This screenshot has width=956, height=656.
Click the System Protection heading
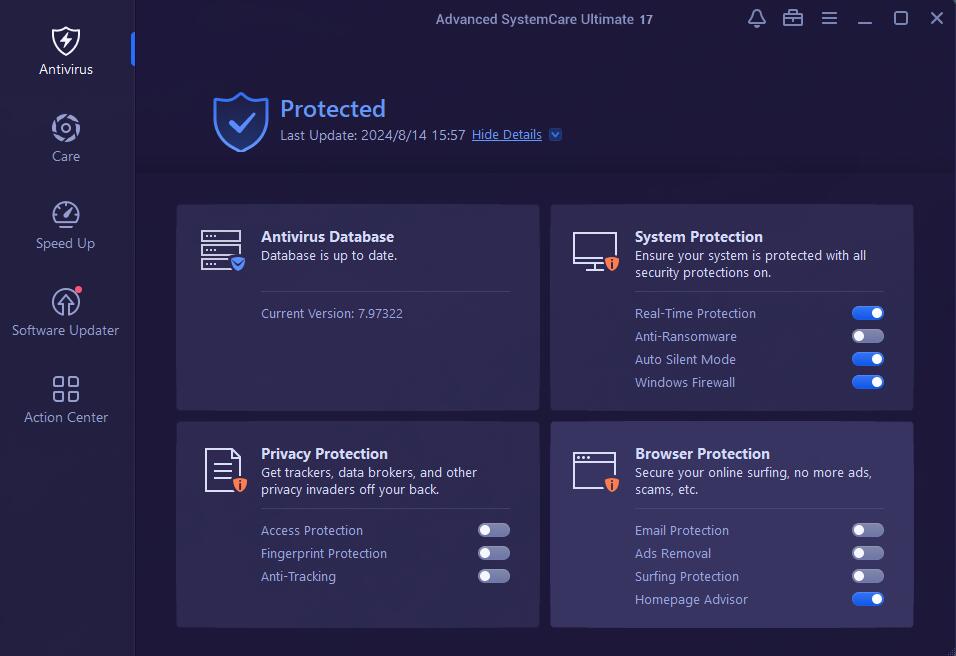click(x=699, y=237)
